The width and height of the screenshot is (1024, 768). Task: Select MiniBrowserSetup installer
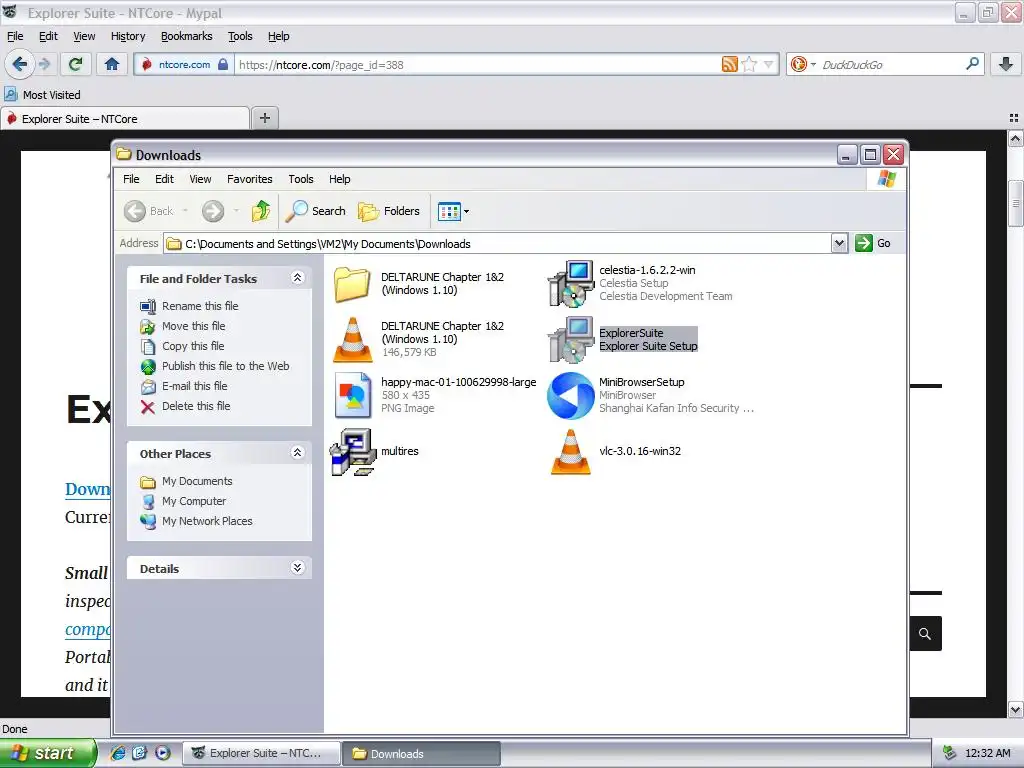click(650, 394)
